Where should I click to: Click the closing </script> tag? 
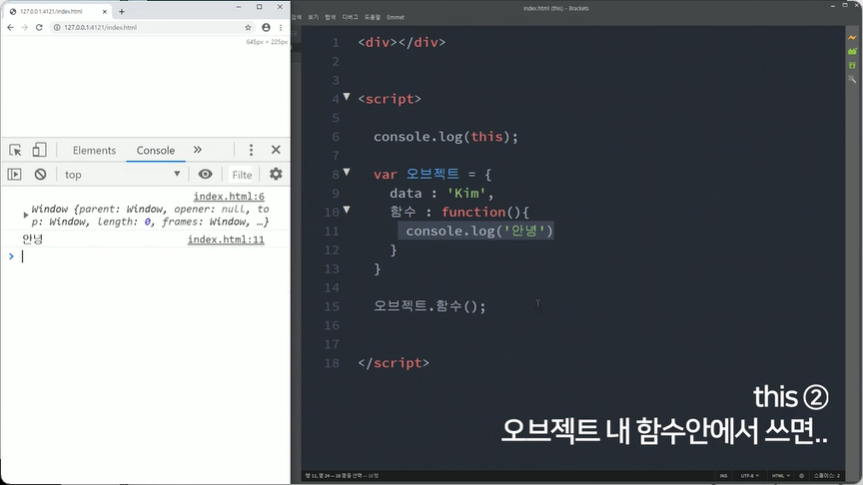393,363
